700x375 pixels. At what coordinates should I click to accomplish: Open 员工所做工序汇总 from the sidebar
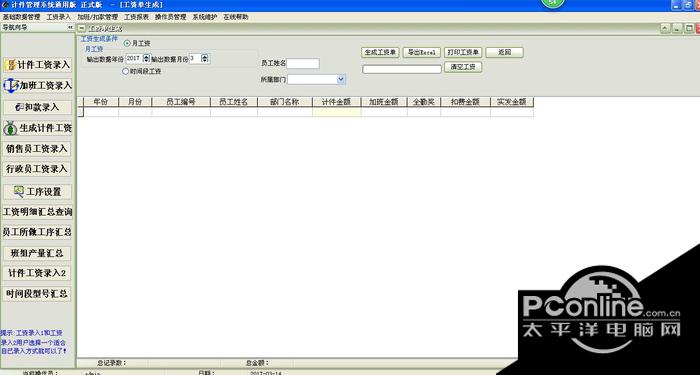tap(37, 232)
